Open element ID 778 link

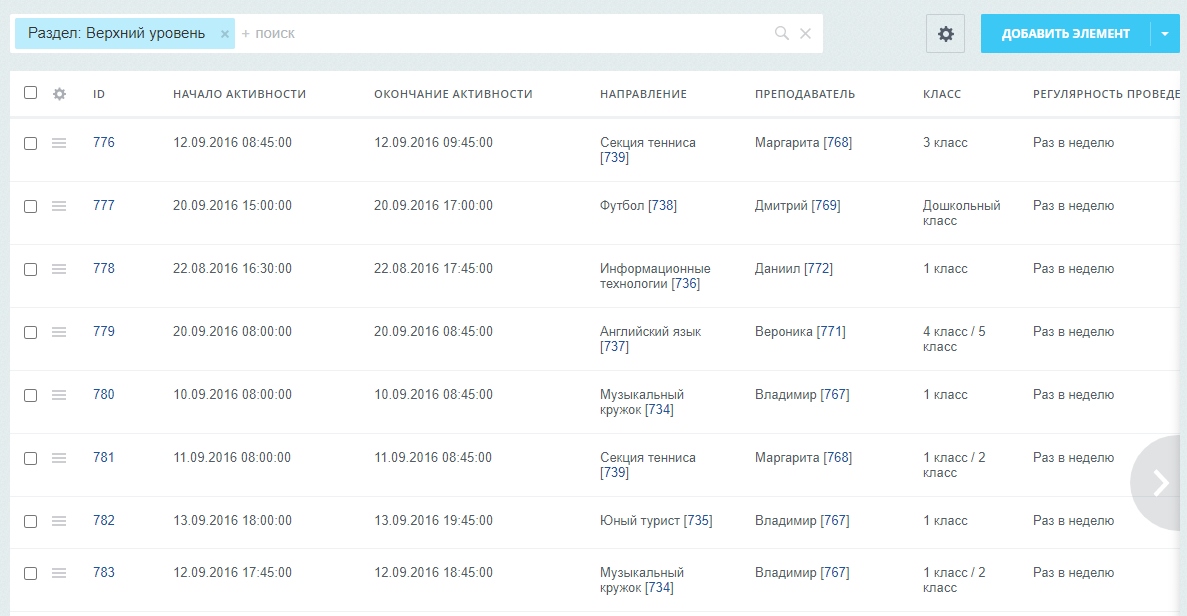pos(104,269)
